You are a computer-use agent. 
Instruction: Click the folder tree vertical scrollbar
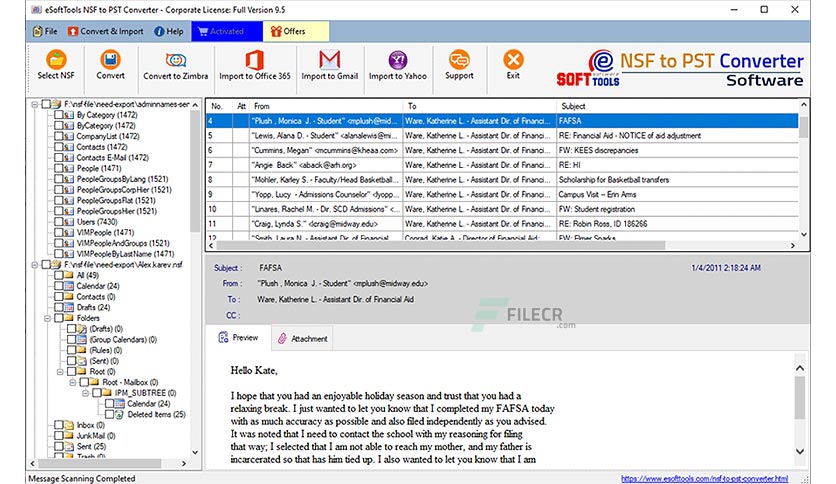click(195, 172)
